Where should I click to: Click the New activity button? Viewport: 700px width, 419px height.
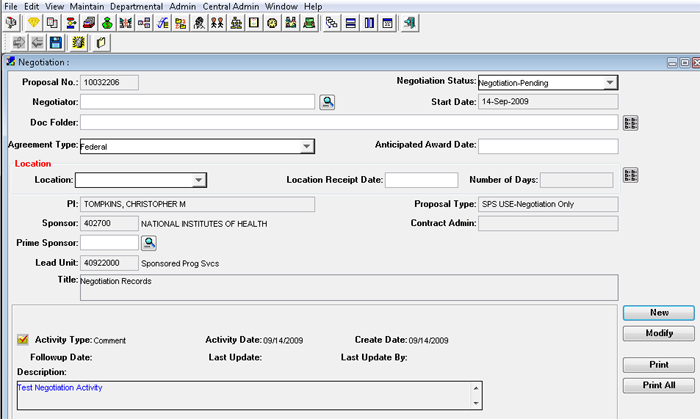click(659, 313)
